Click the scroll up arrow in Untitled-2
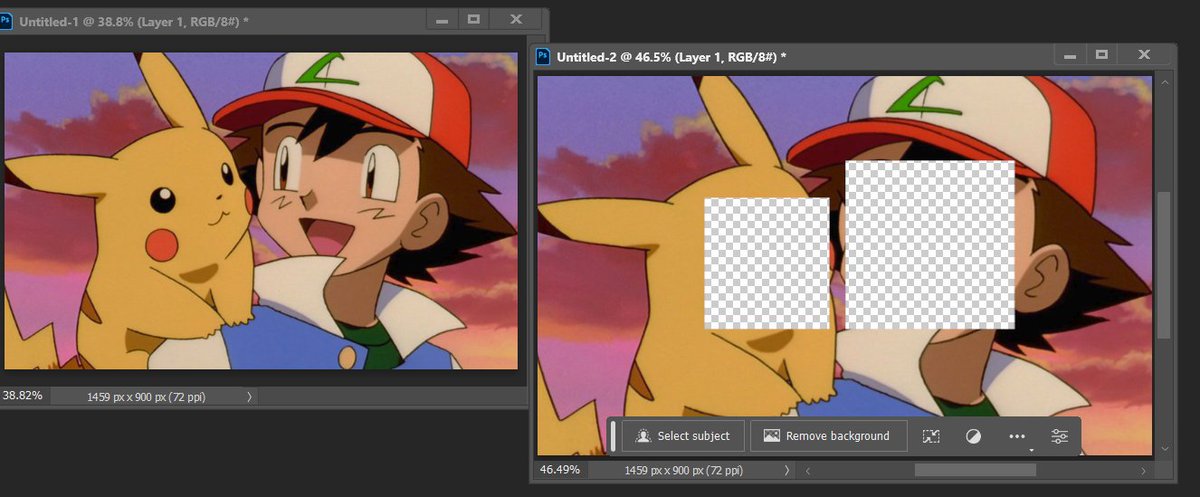 click(1163, 84)
